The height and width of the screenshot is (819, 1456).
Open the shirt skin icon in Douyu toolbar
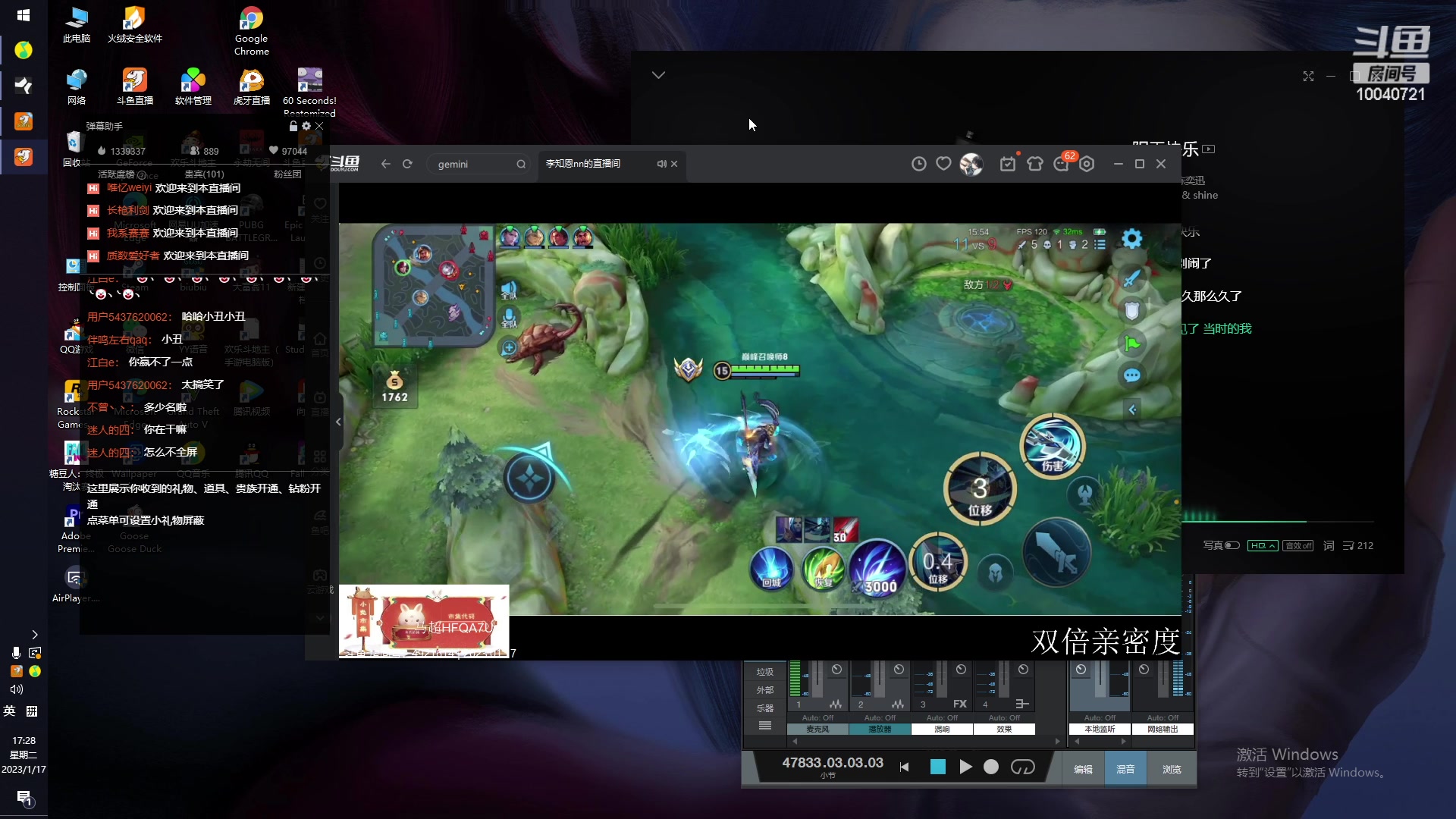1035,164
